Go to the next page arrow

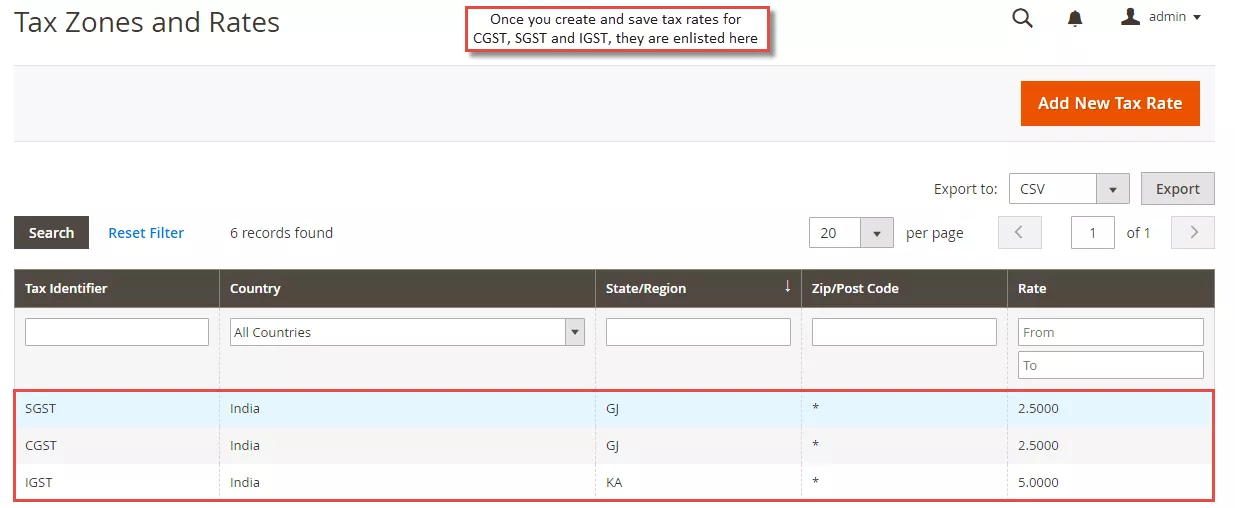tap(1193, 233)
